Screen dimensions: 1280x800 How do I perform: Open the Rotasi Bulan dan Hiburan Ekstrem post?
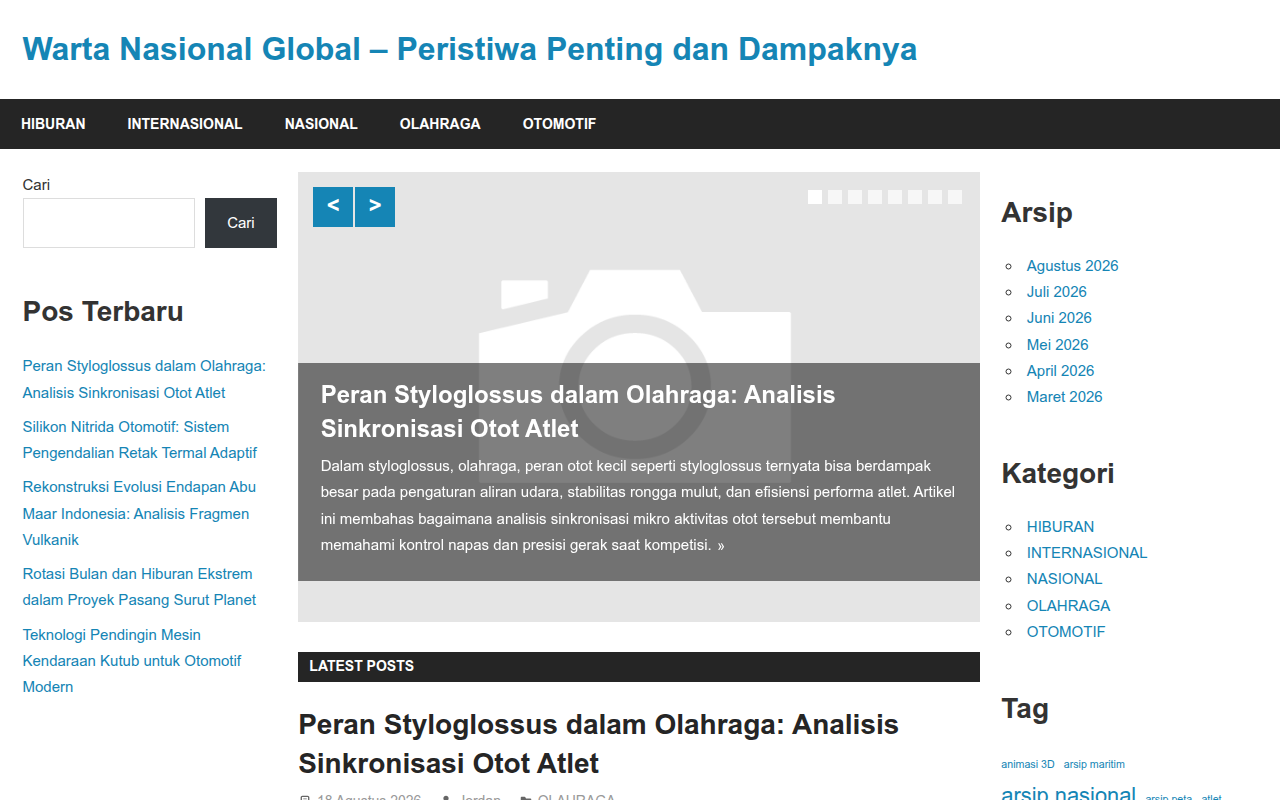139,587
